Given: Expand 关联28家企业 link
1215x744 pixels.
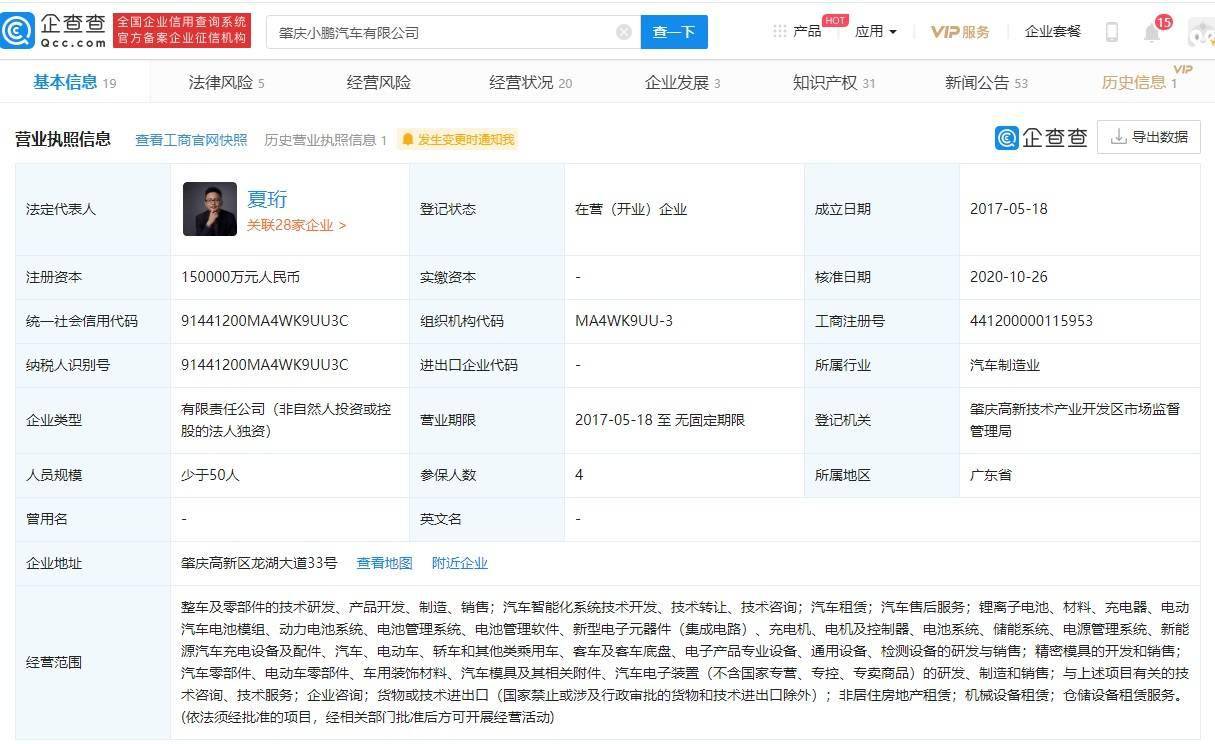Looking at the screenshot, I should [297, 225].
